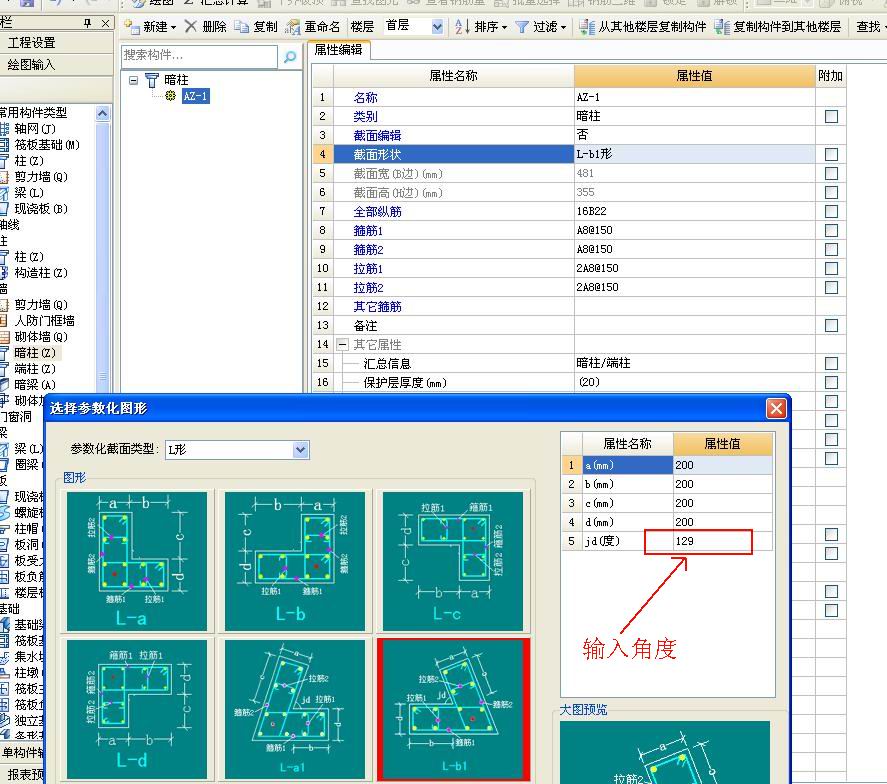887x784 pixels.
Task: Open the 新建 dropdown arrow
Action: [173, 27]
